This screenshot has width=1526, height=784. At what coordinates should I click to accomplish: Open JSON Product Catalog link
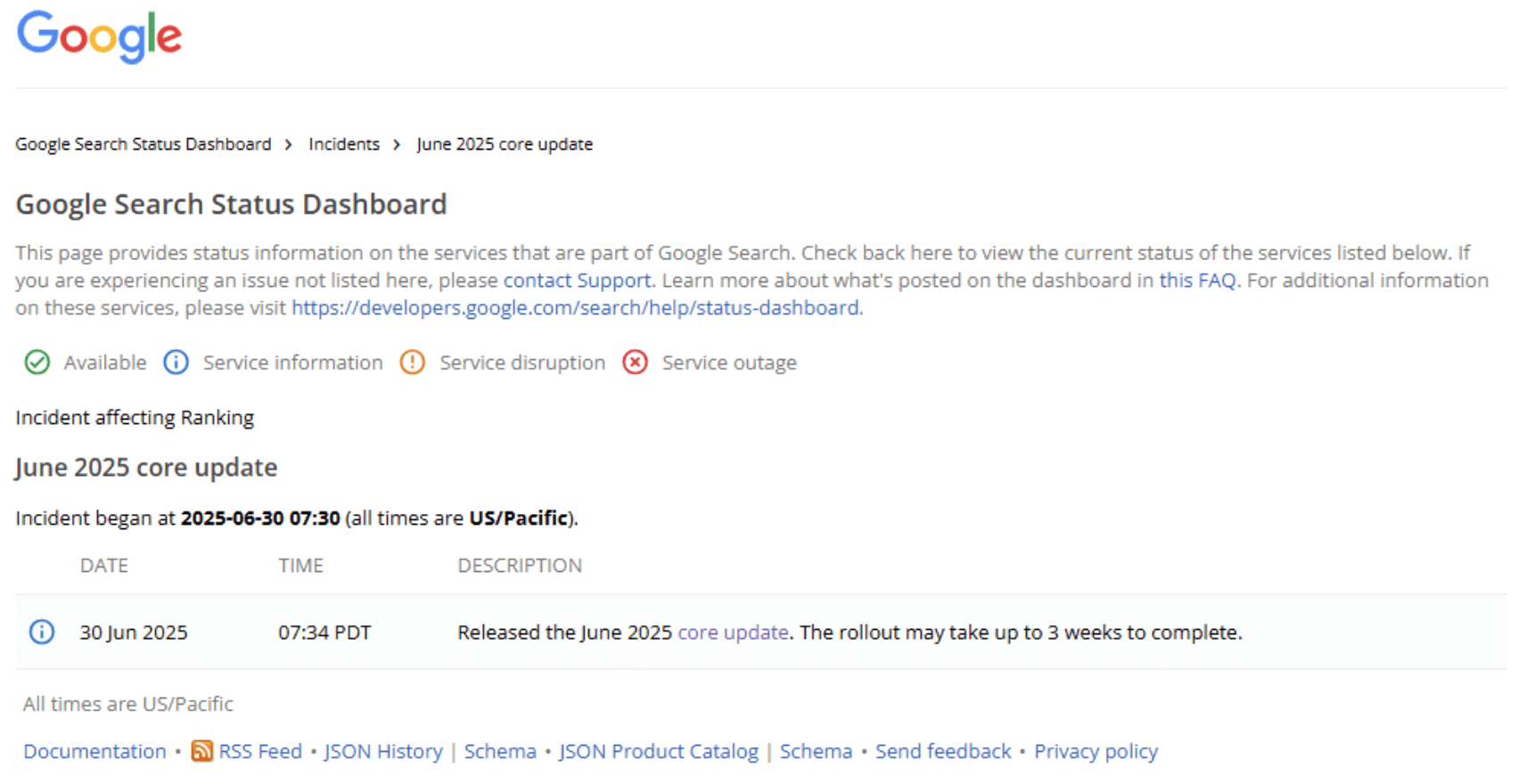[659, 752]
